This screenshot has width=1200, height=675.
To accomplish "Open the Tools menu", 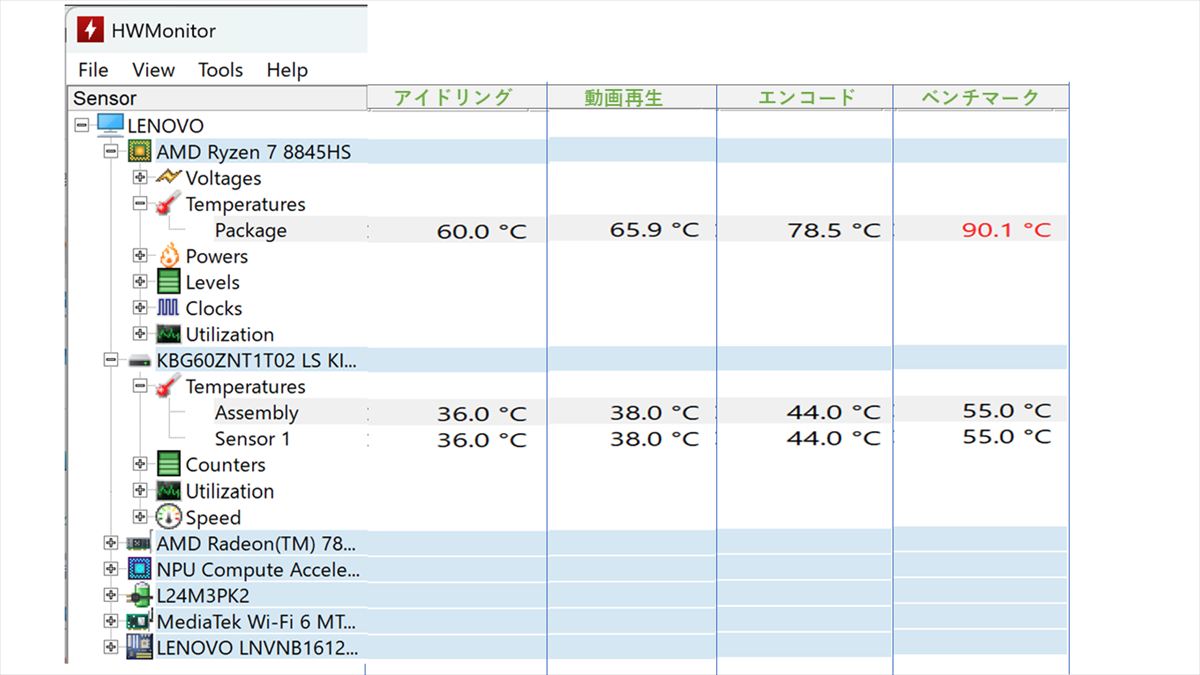I will tap(220, 70).
